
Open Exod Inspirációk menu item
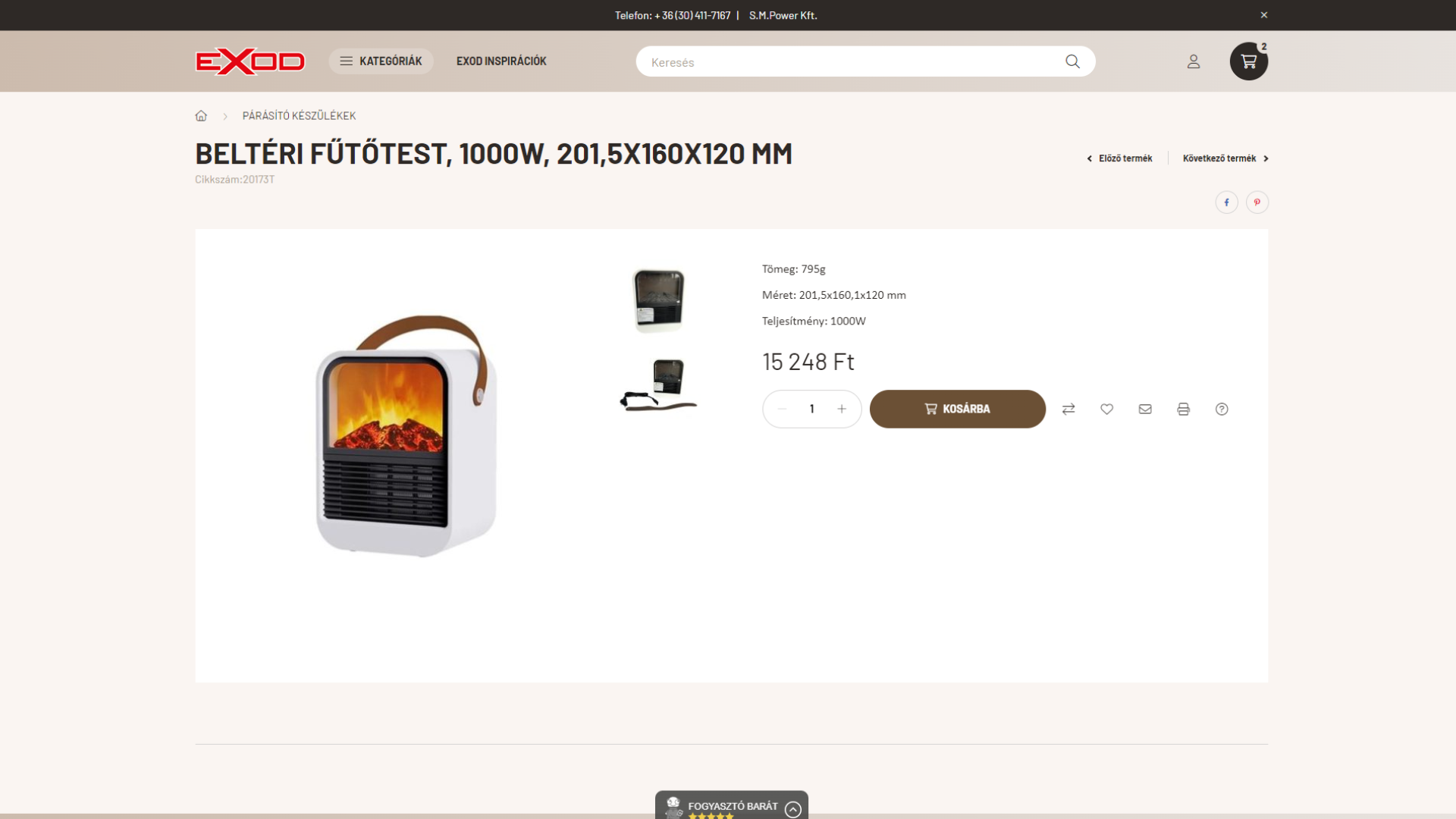pos(501,61)
